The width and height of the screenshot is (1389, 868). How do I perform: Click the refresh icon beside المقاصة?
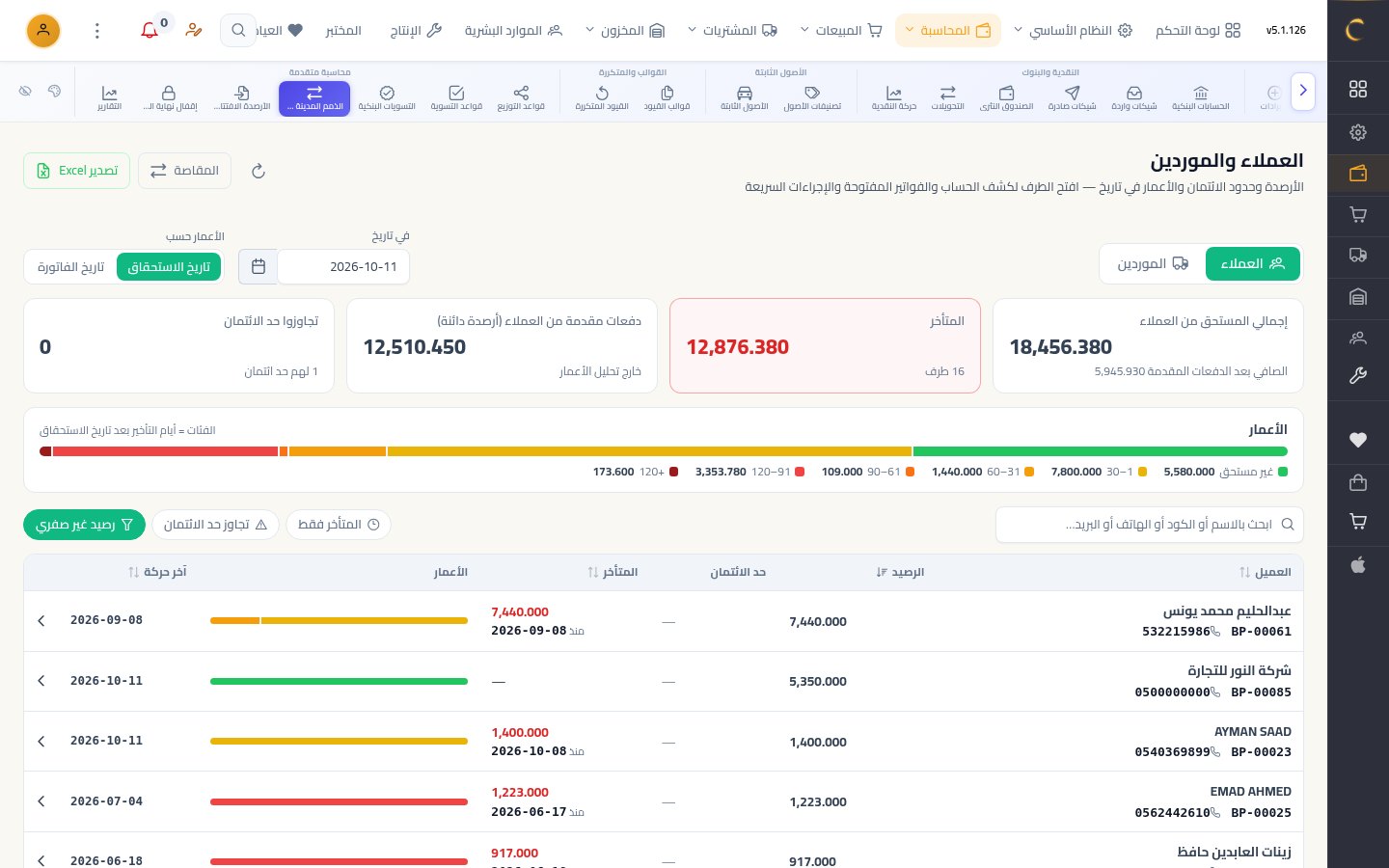coord(259,171)
